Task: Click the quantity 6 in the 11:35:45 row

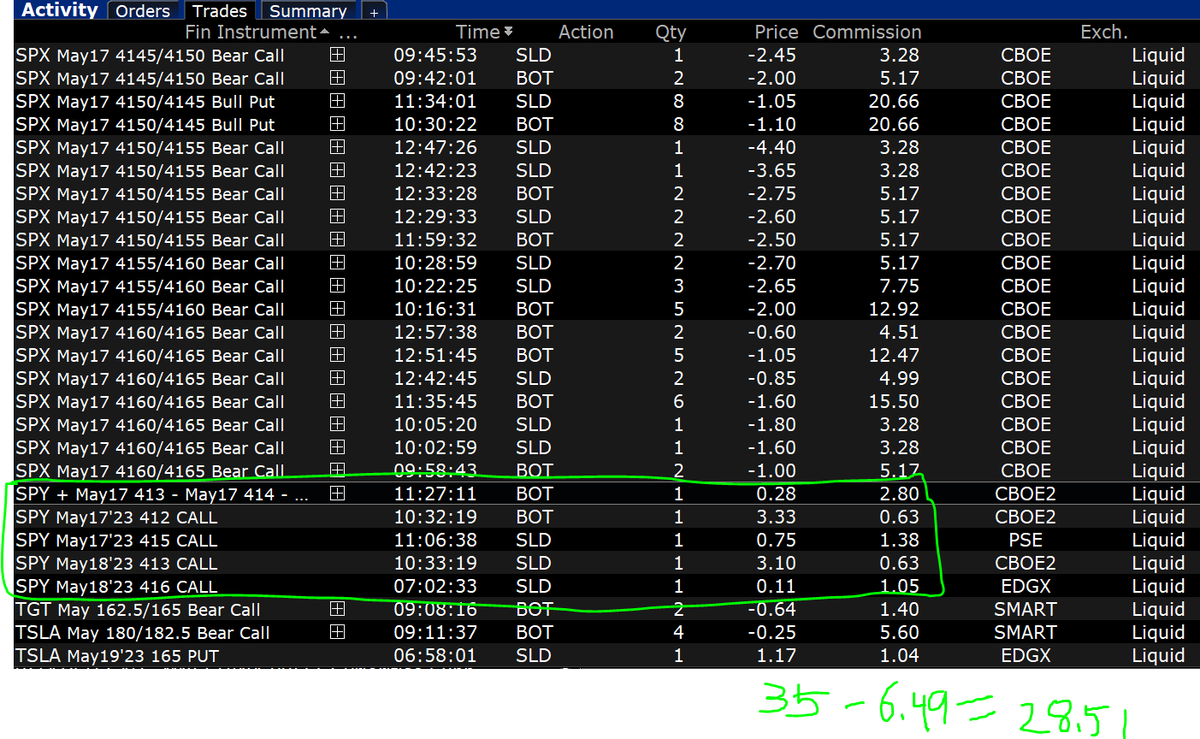Action: point(678,402)
